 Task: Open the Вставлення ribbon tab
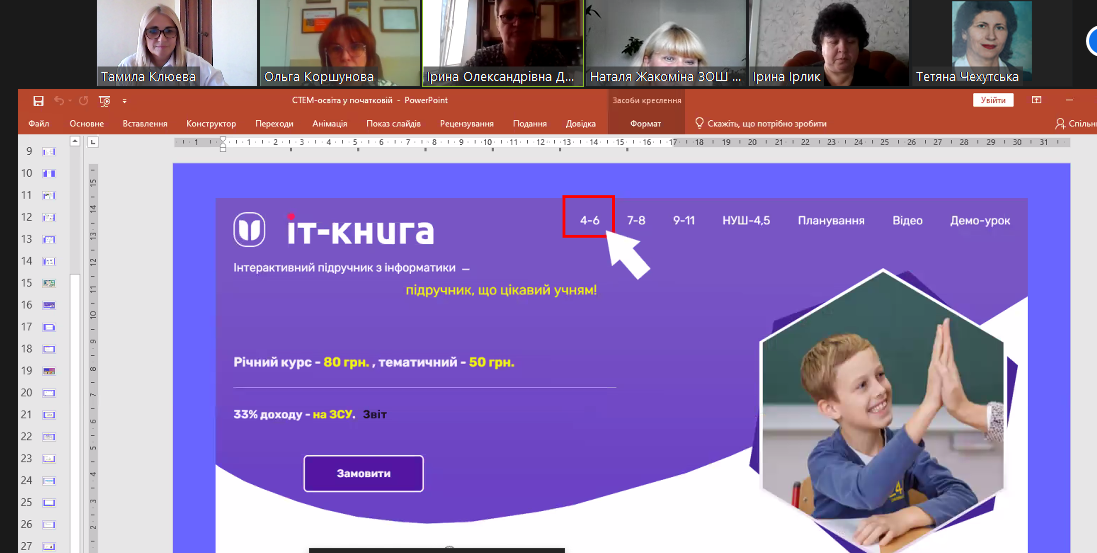[x=145, y=124]
